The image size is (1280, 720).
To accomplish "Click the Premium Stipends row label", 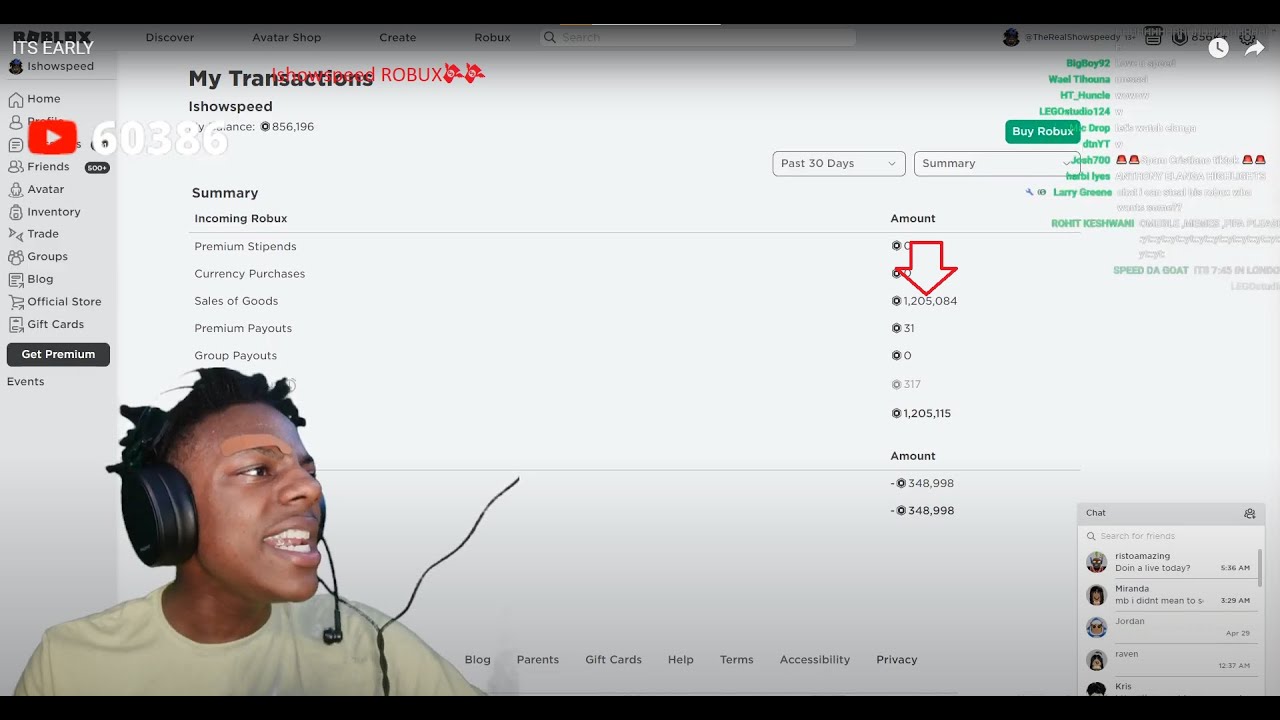I will pyautogui.click(x=245, y=246).
